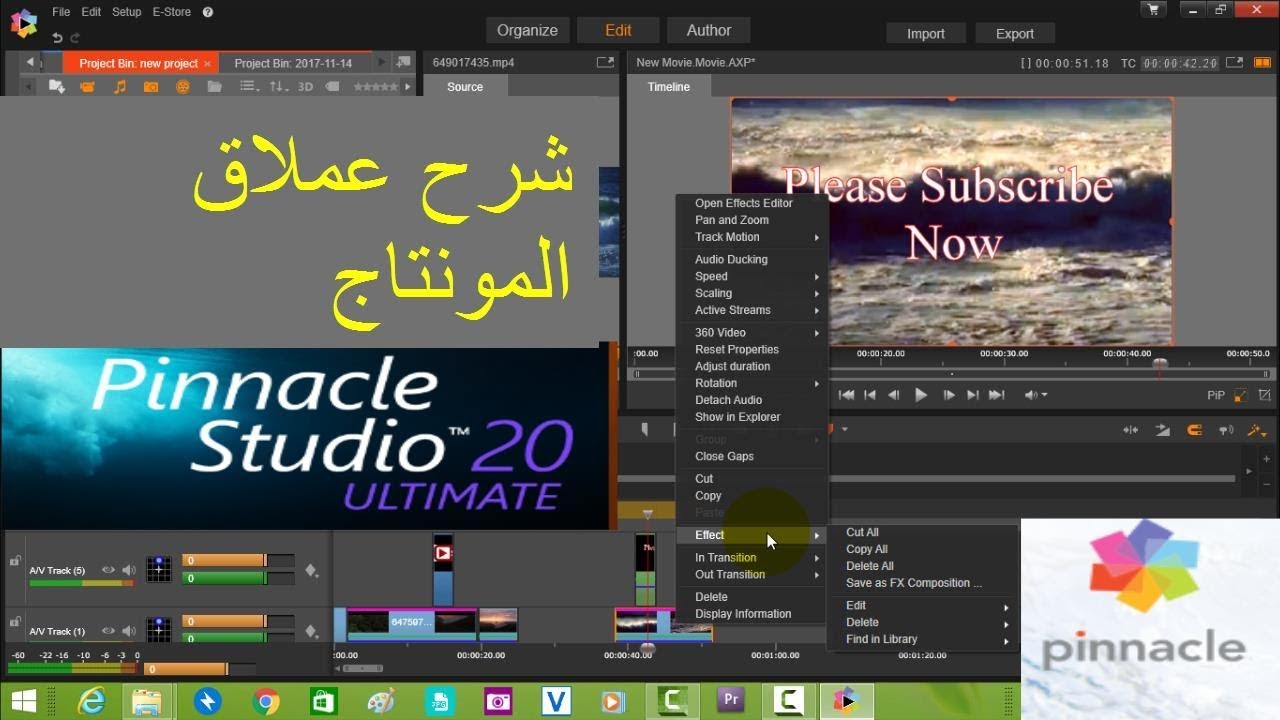The height and width of the screenshot is (720, 1280).
Task: Click the split clip icon on timeline toolbar
Action: pyautogui.click(x=1131, y=430)
